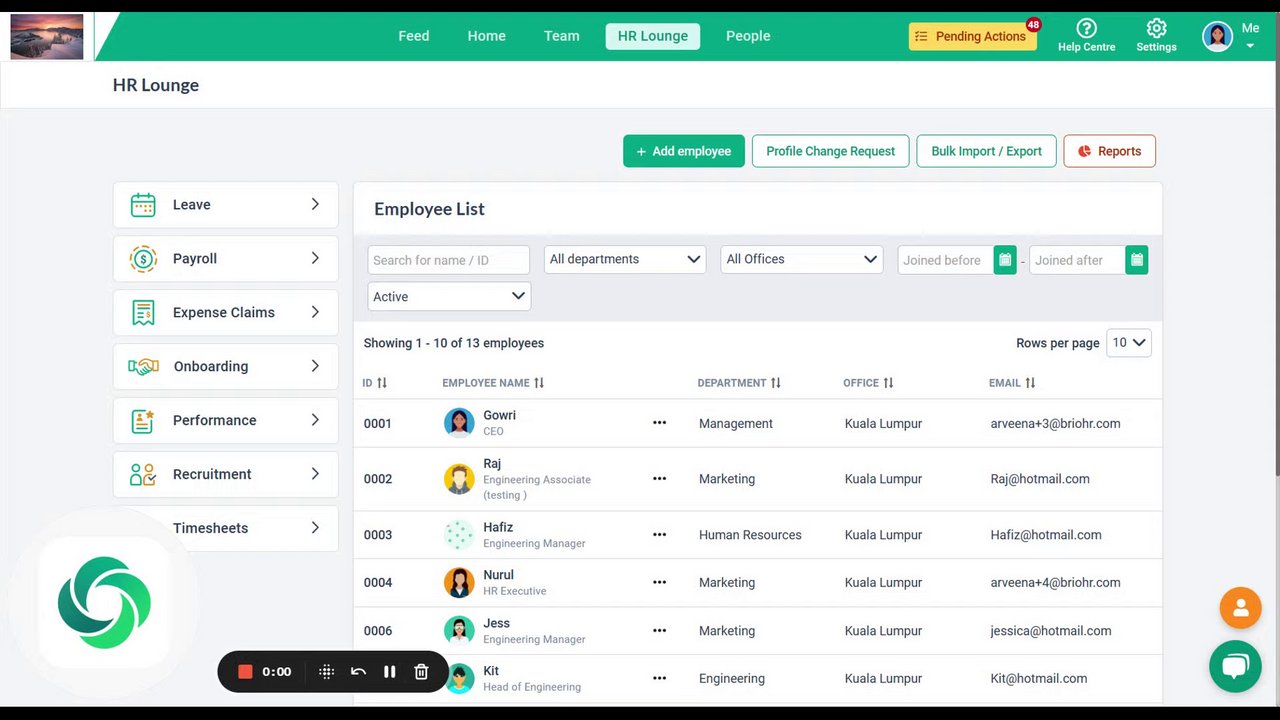The image size is (1280, 720).
Task: Open actions menu for Jess
Action: click(x=659, y=631)
